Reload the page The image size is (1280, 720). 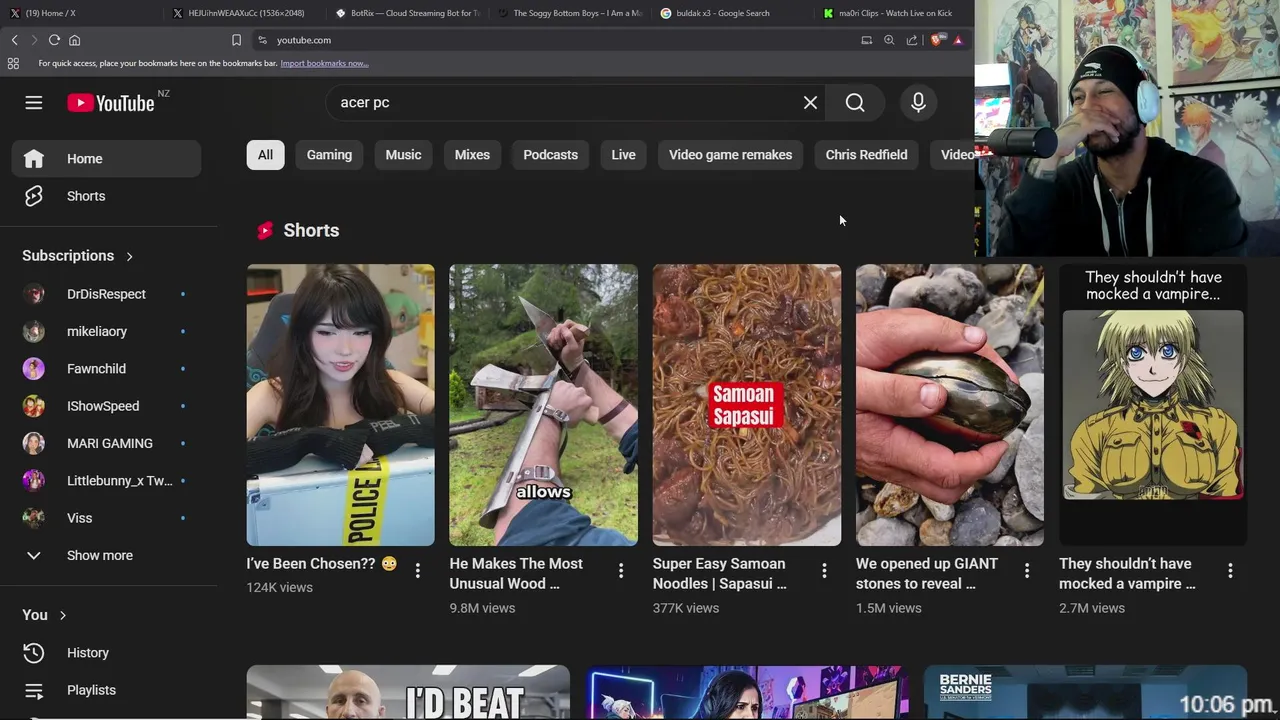tap(54, 40)
